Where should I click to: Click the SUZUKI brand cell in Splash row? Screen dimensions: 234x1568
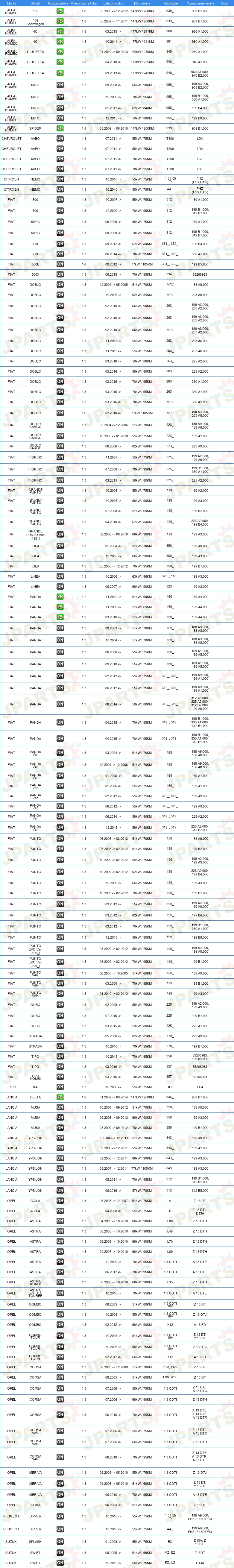click(12, 1542)
